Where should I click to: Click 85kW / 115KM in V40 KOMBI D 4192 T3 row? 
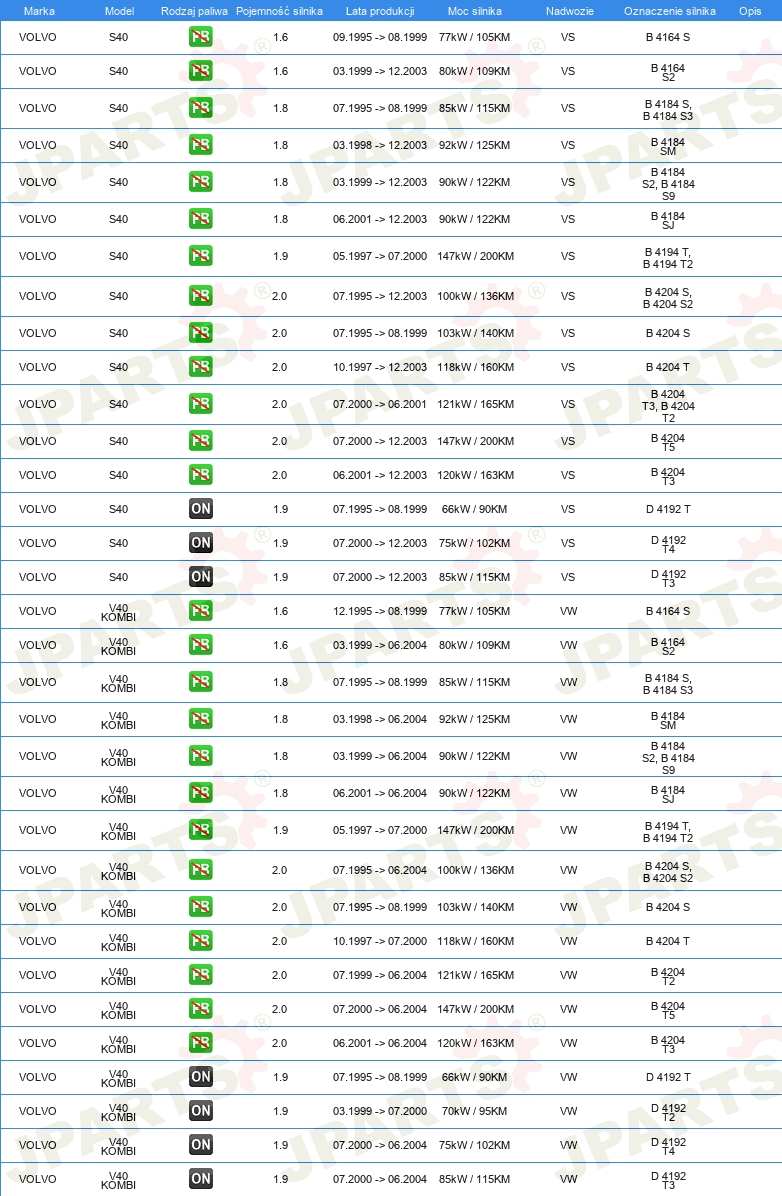pos(475,1179)
